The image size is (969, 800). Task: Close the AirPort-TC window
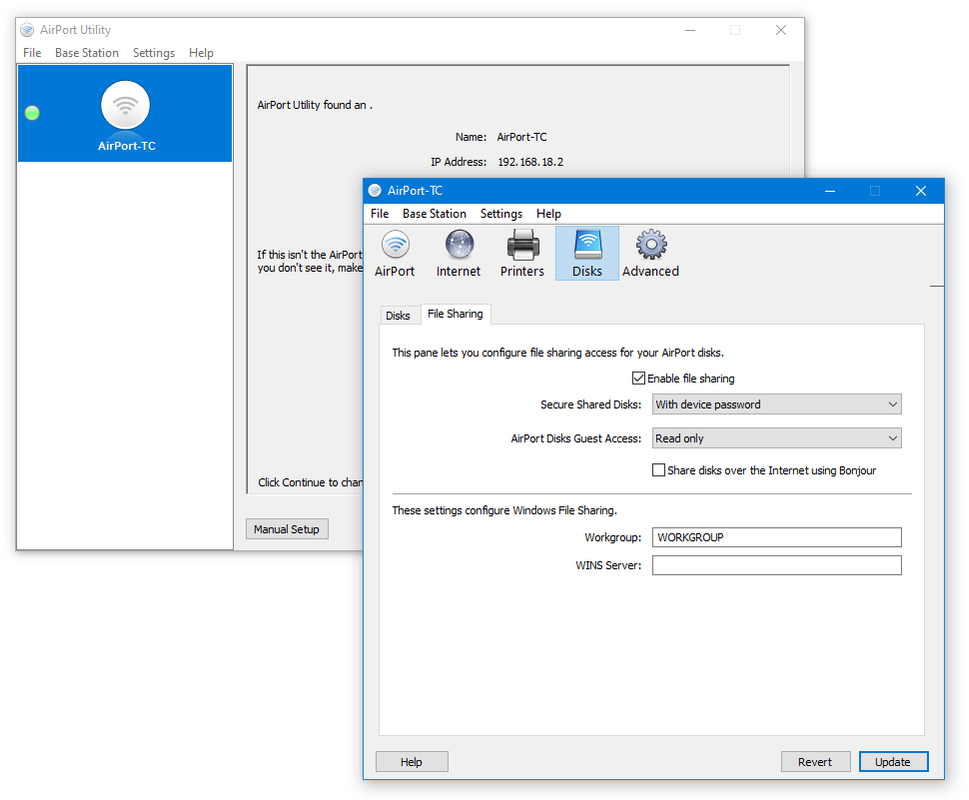coord(921,191)
